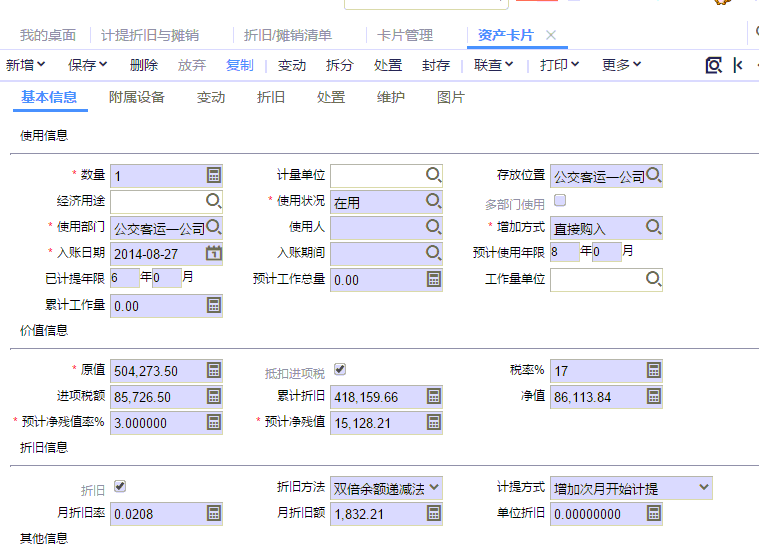Click search icon in 经济用途 field
The image size is (759, 547).
pyautogui.click(x=213, y=201)
